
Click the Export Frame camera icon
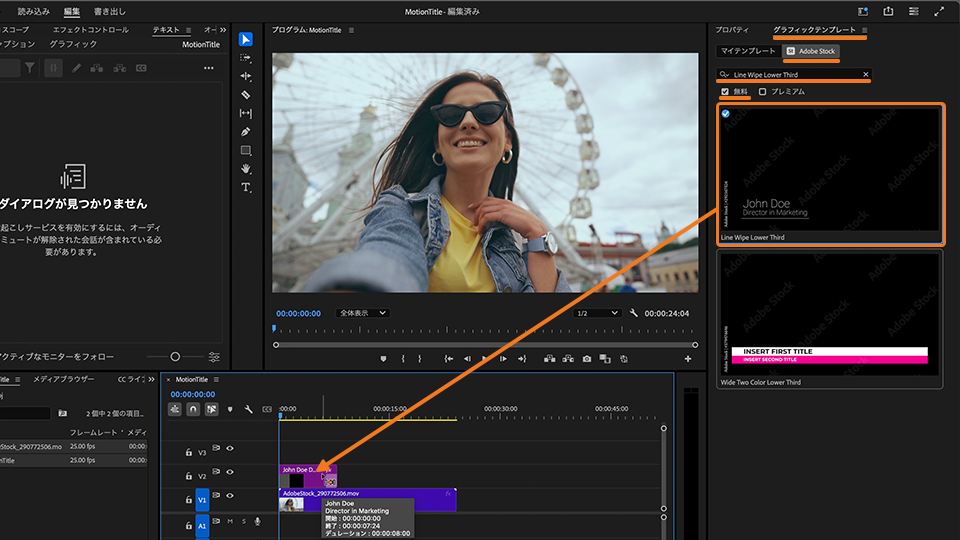(587, 358)
